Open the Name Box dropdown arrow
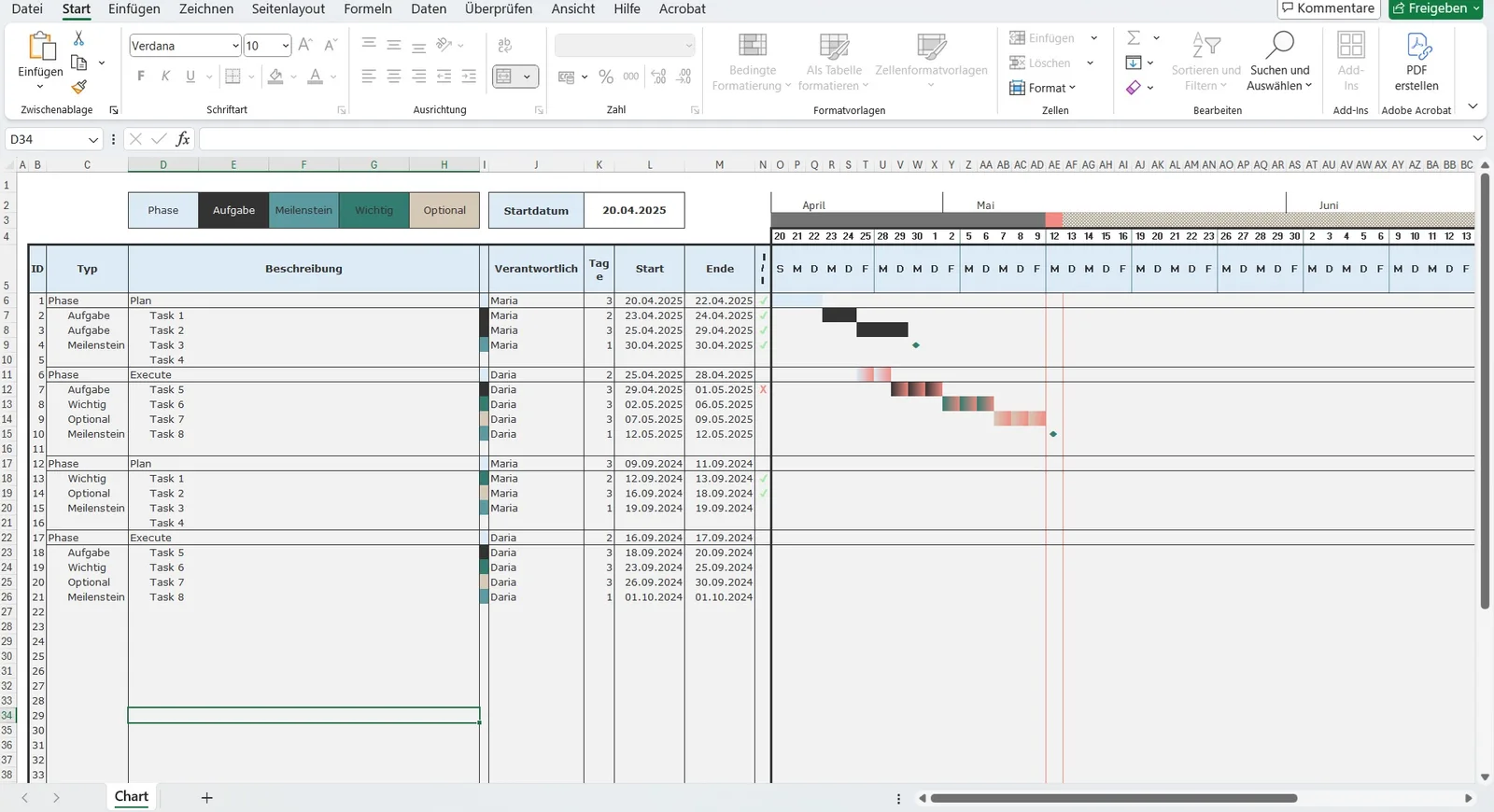The width and height of the screenshot is (1494, 812). pos(93,139)
